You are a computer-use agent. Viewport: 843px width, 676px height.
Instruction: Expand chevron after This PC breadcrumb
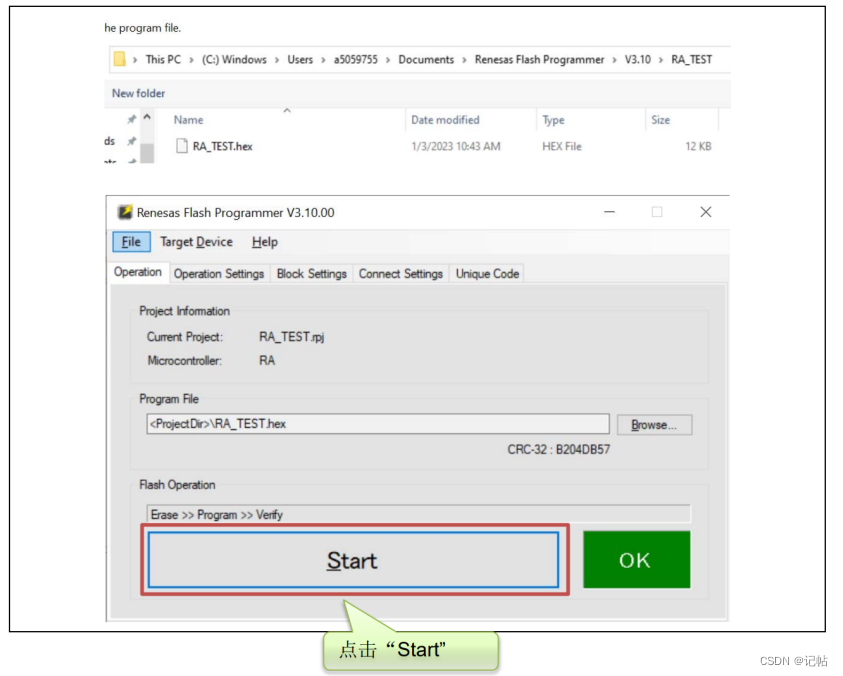pos(191,60)
